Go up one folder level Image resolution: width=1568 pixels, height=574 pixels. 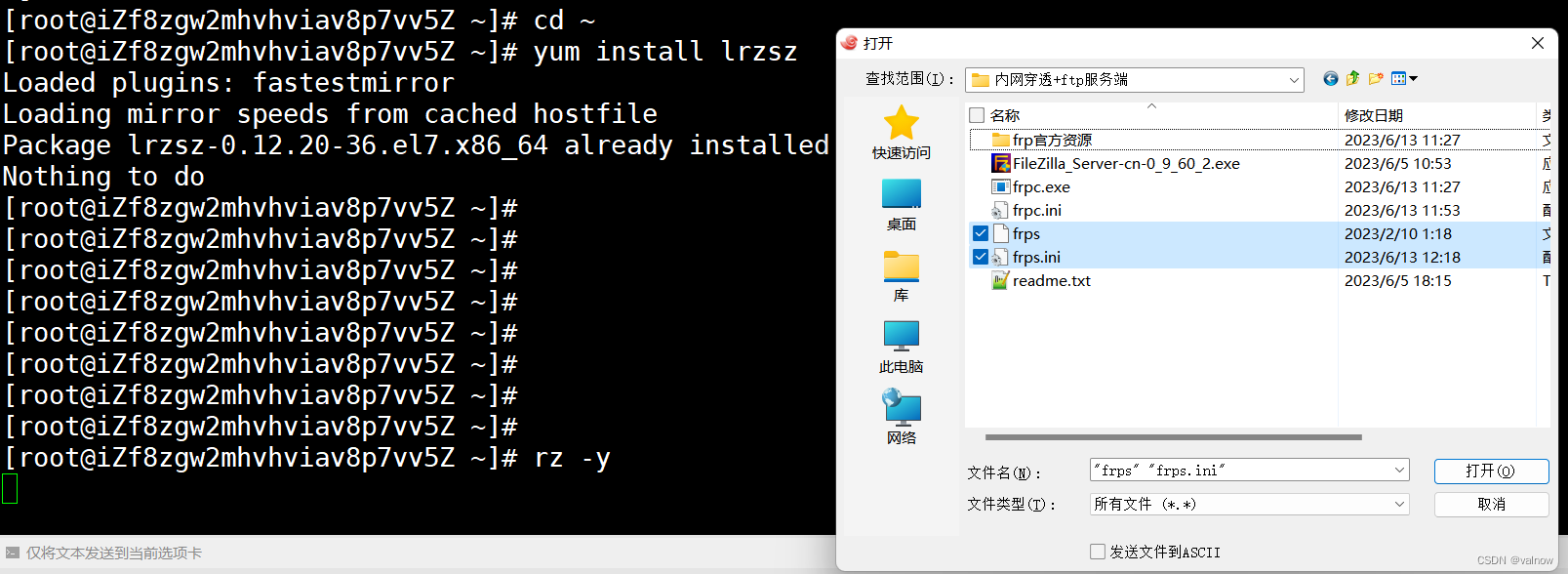pyautogui.click(x=1352, y=79)
